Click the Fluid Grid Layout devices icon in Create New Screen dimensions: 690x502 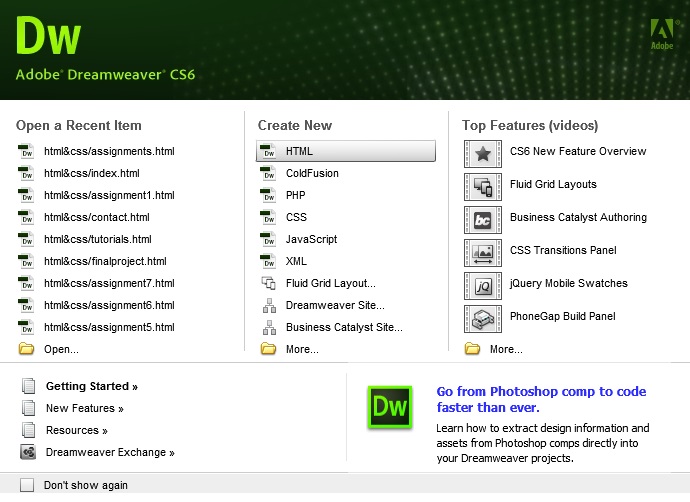(268, 283)
